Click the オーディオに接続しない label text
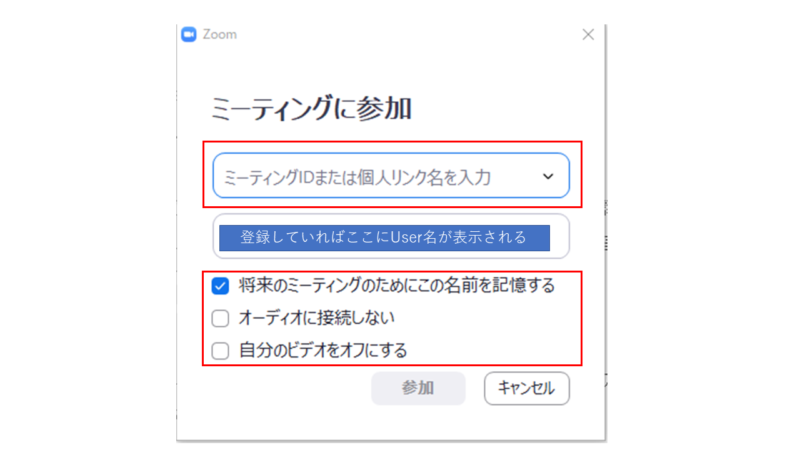The width and height of the screenshot is (800, 450). (316, 318)
